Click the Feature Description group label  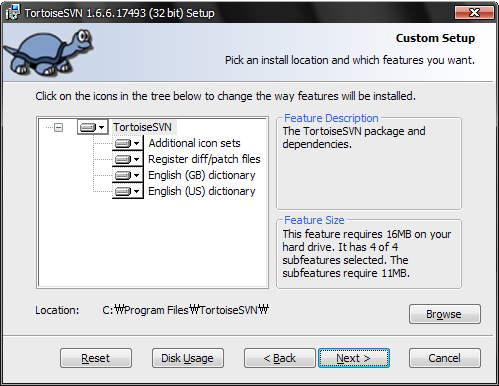[x=331, y=118]
